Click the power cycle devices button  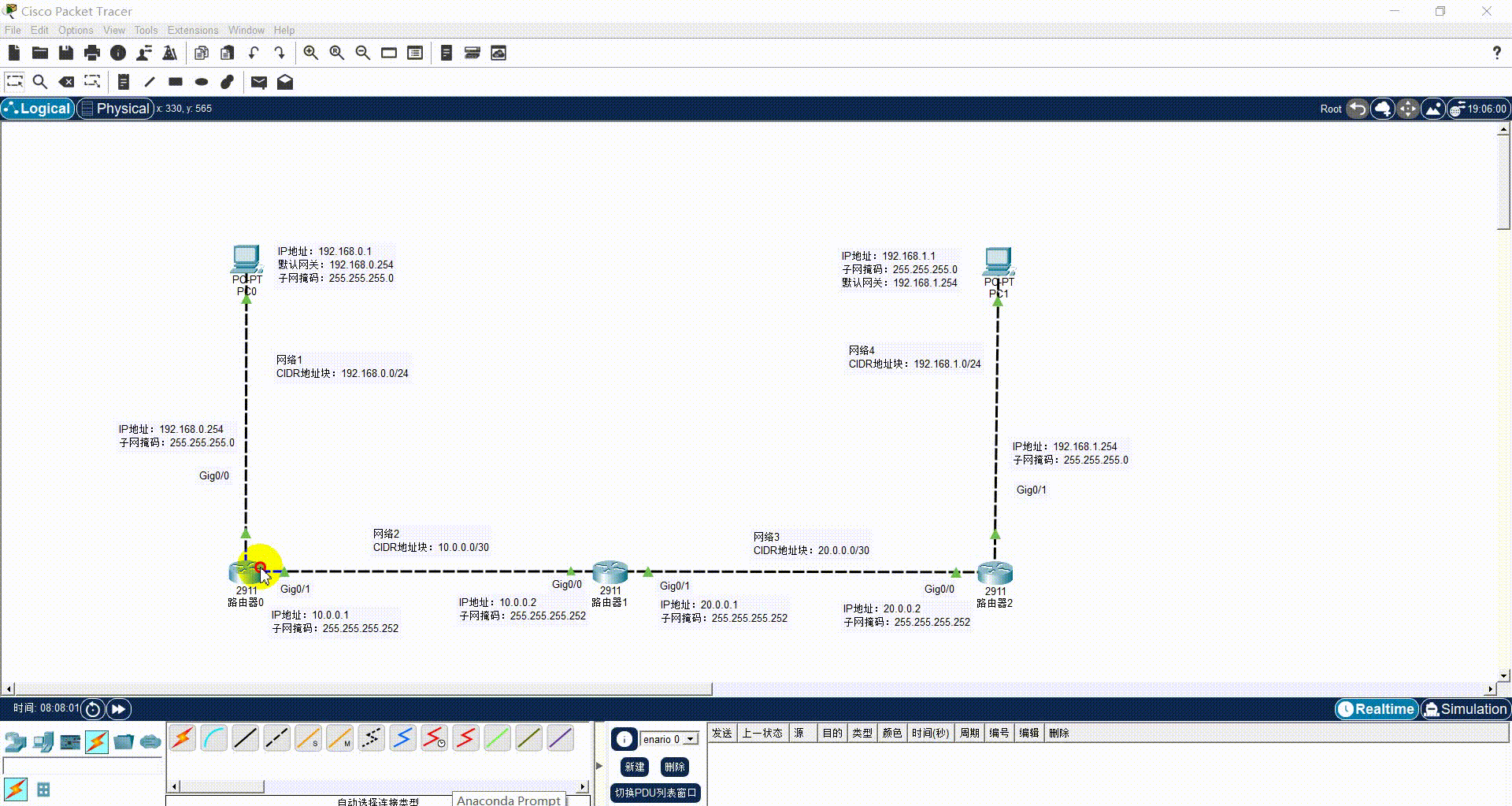(x=93, y=709)
